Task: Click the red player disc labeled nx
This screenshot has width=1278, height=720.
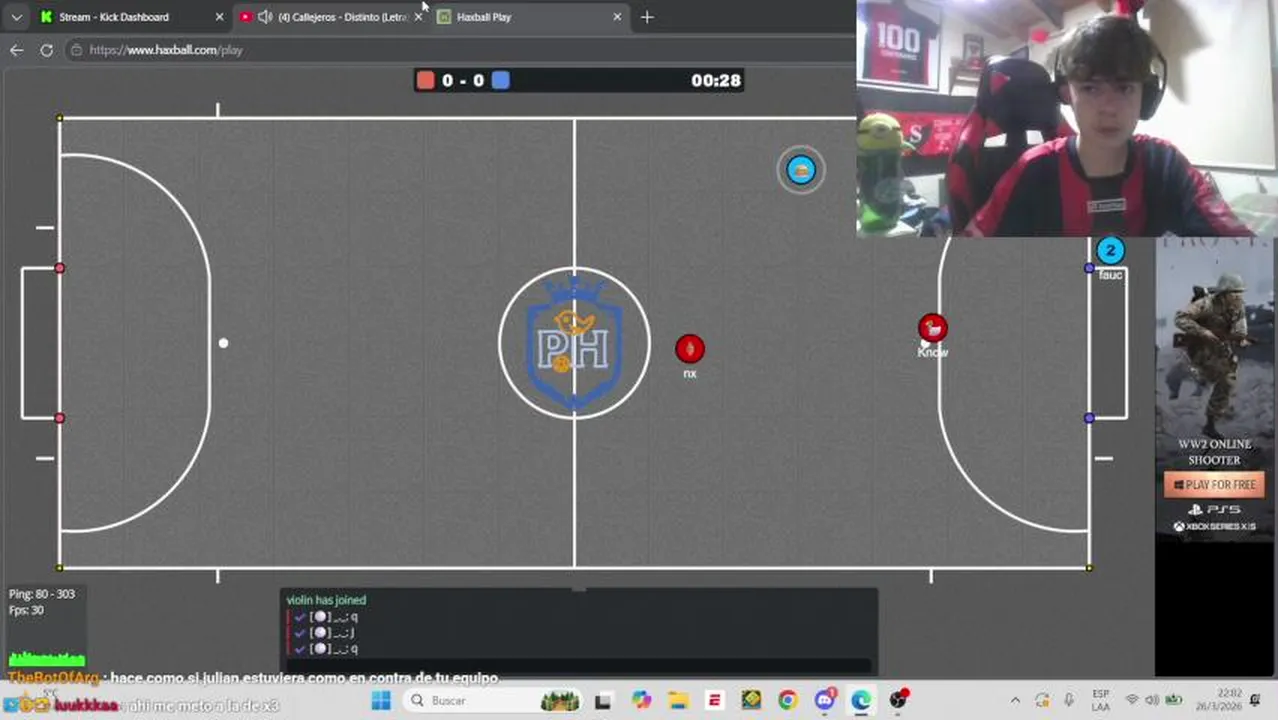Action: (690, 348)
